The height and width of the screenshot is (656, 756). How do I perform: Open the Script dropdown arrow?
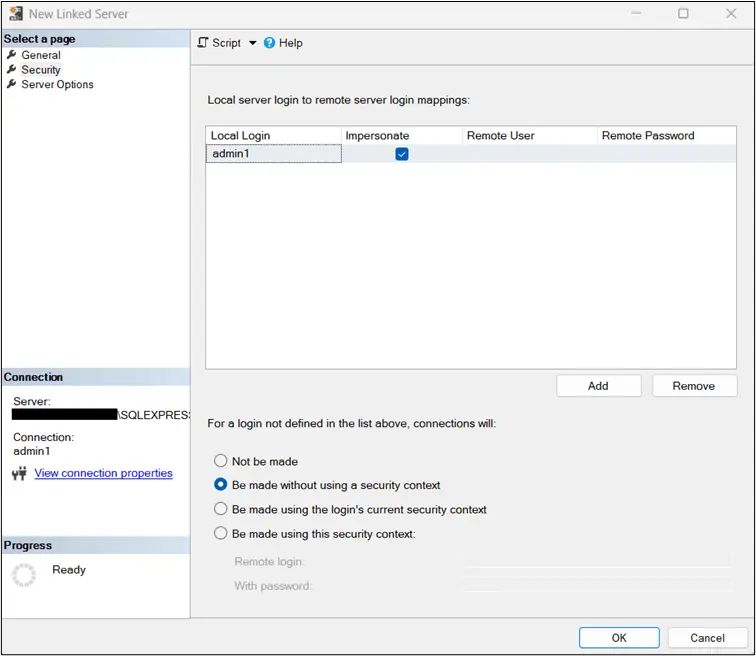tap(253, 43)
